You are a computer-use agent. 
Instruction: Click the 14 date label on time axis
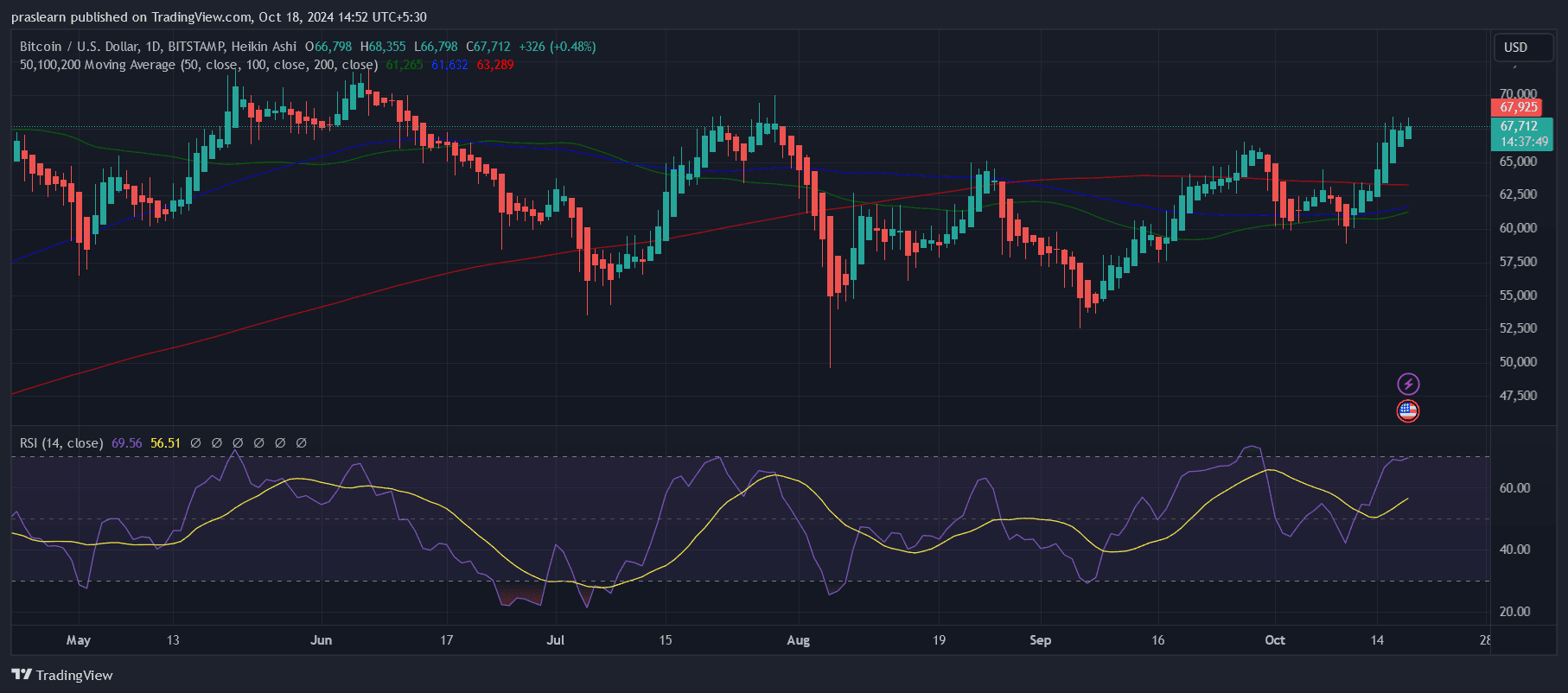tap(1377, 640)
